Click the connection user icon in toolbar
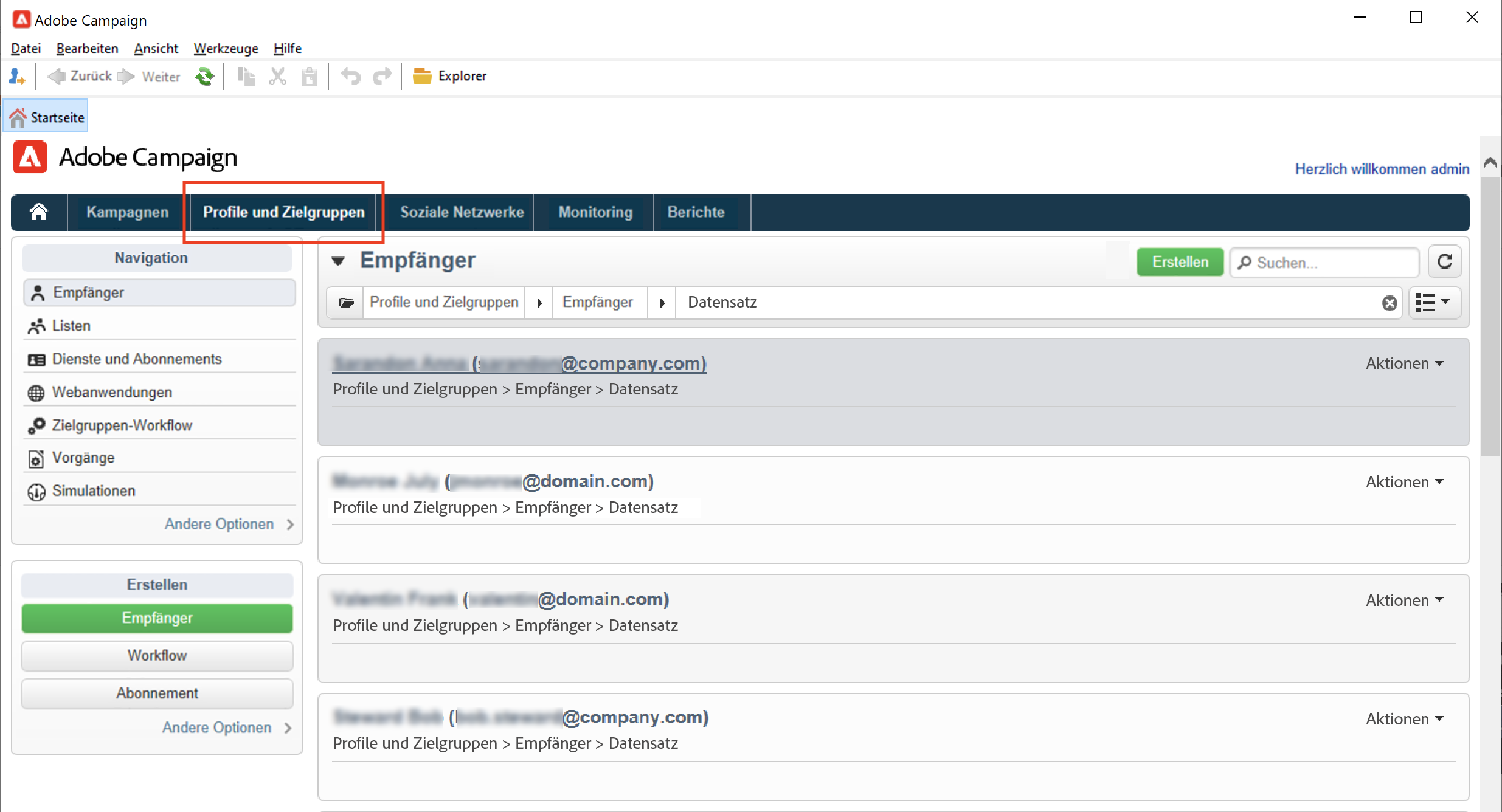The width and height of the screenshot is (1502, 812). 16,77
